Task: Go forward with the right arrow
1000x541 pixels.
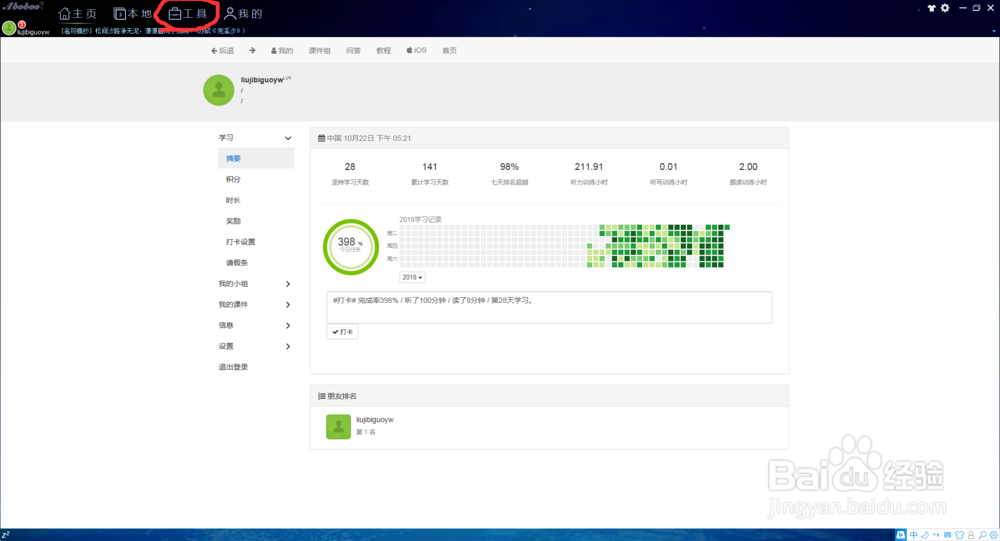Action: pos(252,50)
